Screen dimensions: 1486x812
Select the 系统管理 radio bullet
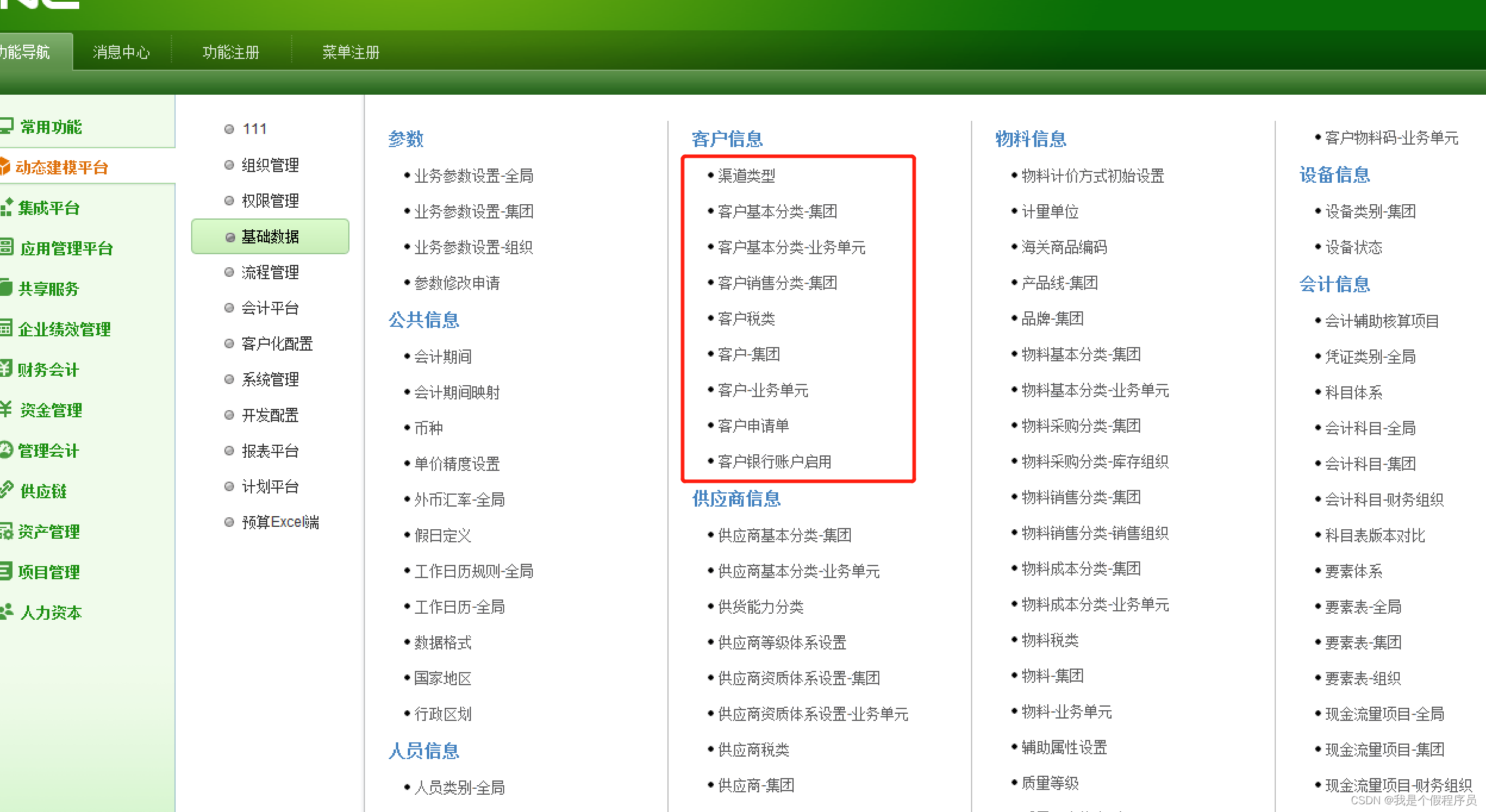pos(229,379)
